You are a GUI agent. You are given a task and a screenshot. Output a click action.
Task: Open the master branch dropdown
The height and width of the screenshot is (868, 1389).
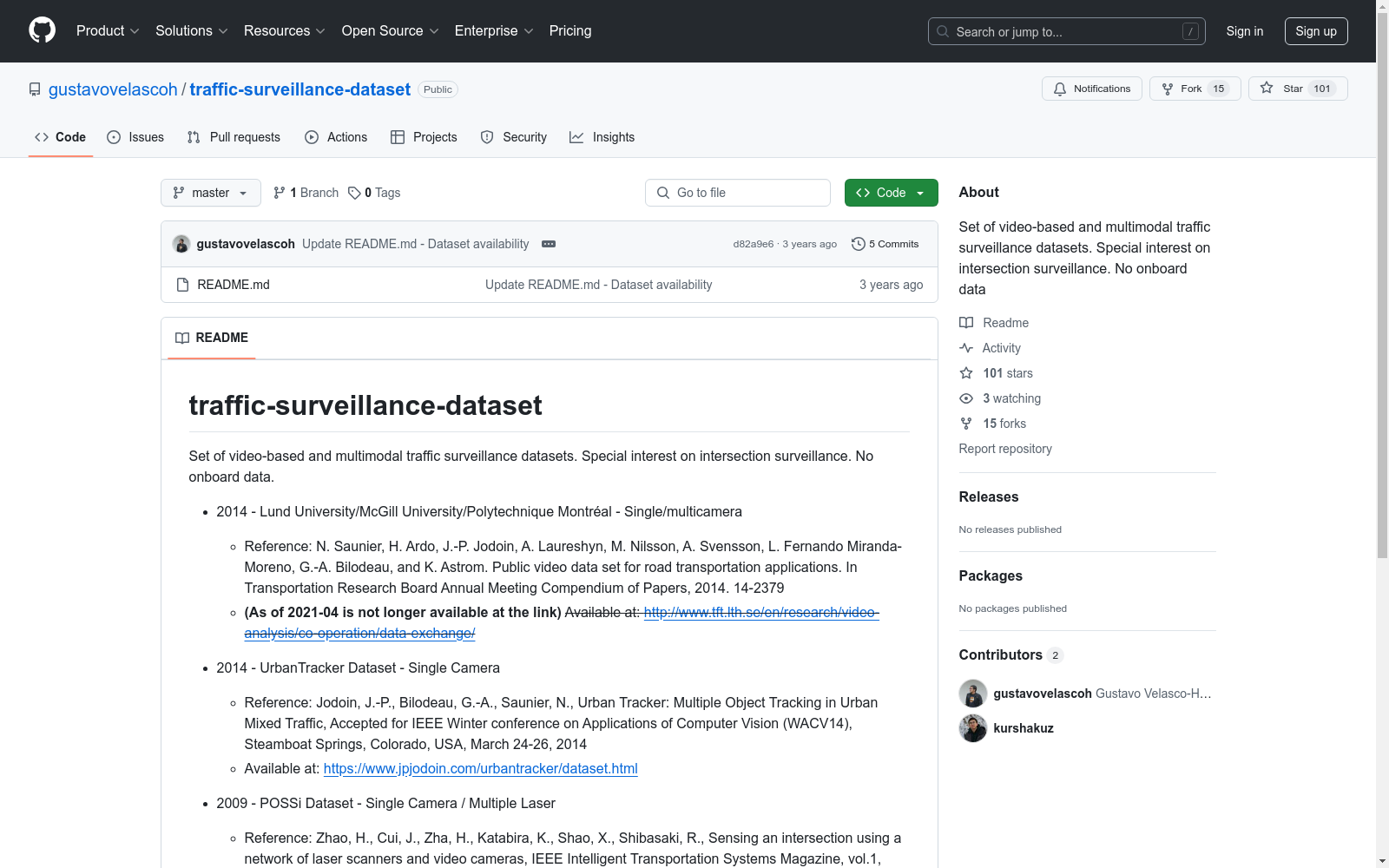pos(210,193)
